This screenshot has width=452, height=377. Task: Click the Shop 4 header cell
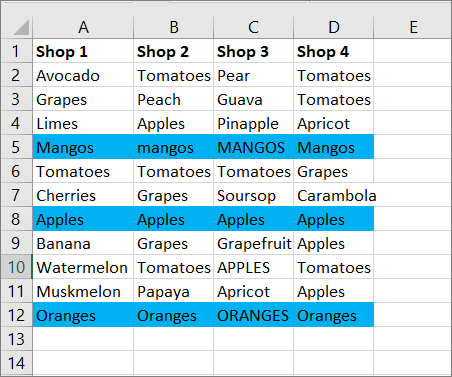click(334, 51)
